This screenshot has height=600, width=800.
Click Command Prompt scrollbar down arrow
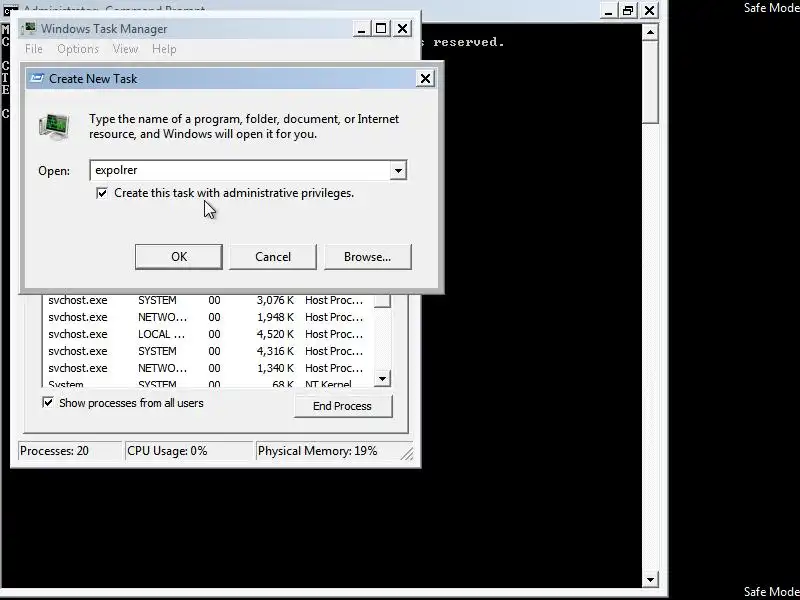point(650,580)
